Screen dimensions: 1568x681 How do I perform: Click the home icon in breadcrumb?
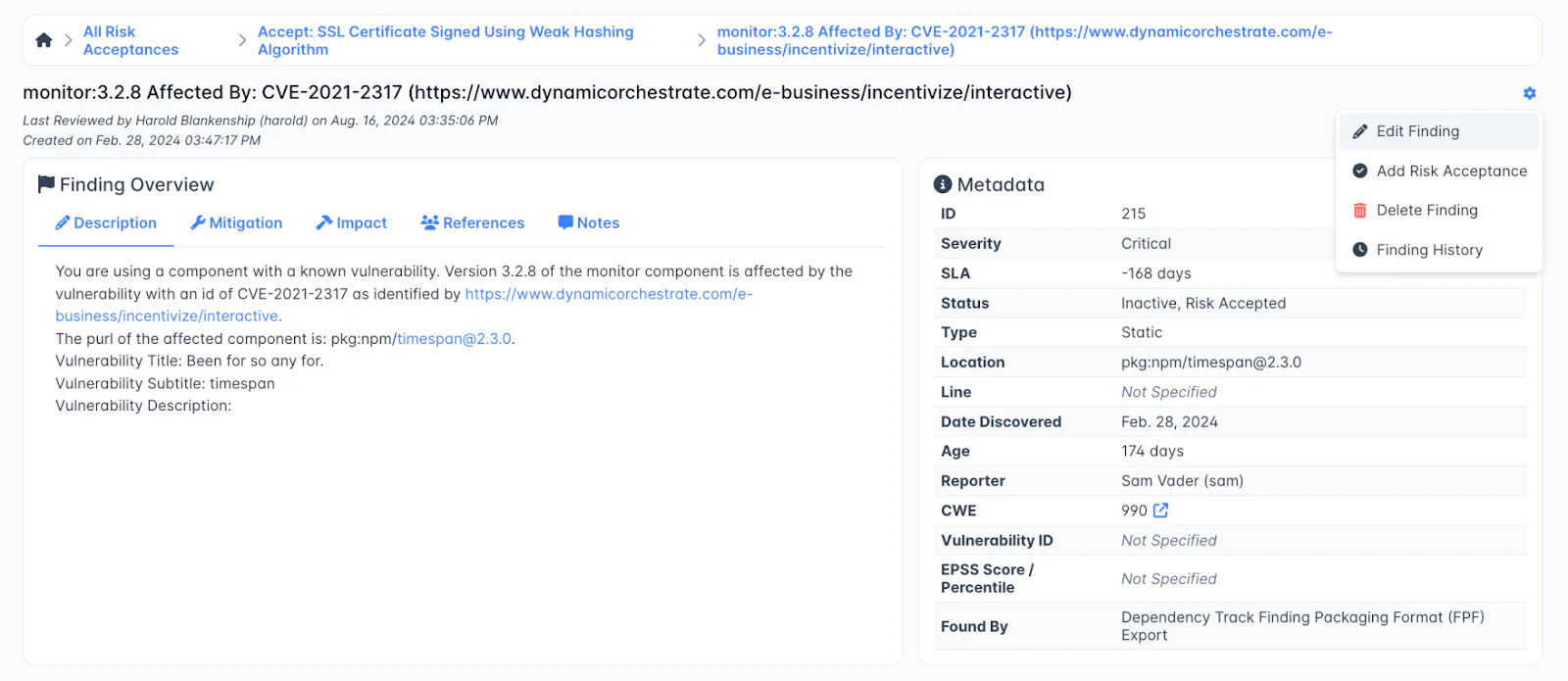[x=44, y=40]
